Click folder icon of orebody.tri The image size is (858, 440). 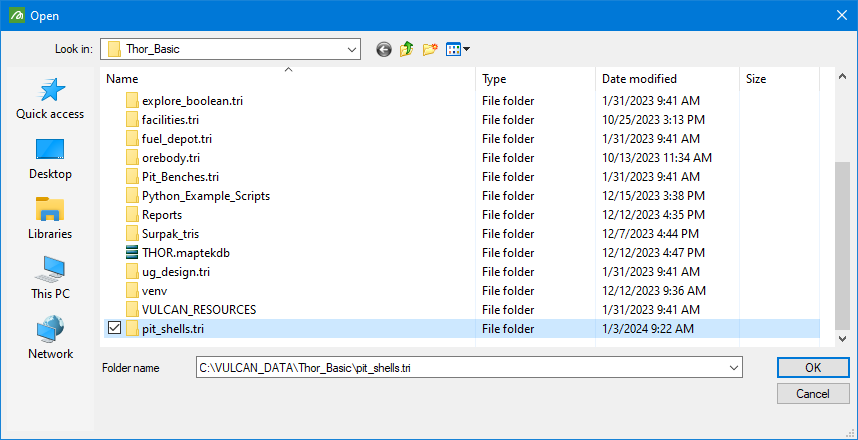[132, 158]
